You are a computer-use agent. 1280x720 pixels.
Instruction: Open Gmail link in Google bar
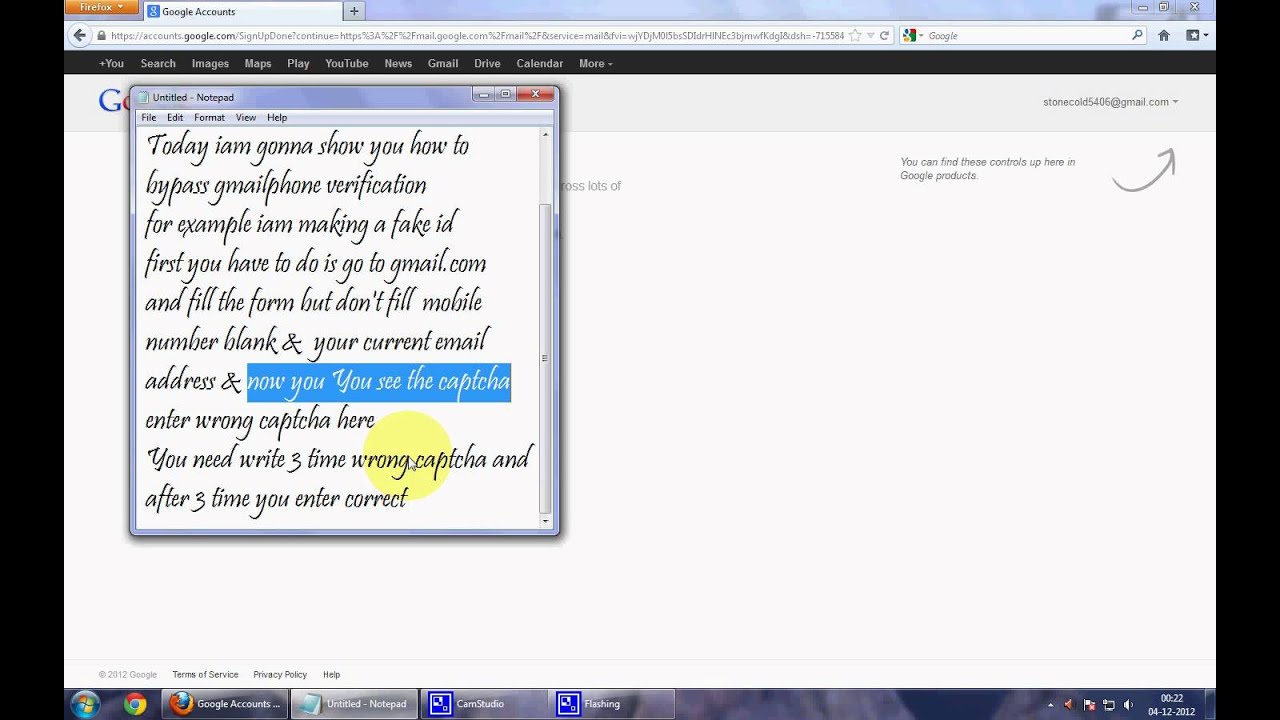pyautogui.click(x=443, y=63)
